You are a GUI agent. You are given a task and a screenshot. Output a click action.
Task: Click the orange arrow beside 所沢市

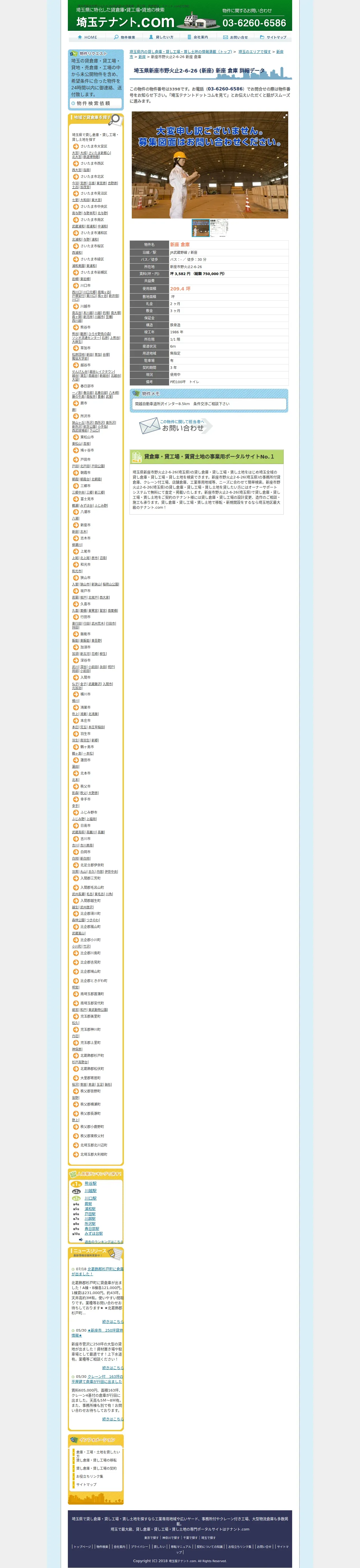coord(76,416)
